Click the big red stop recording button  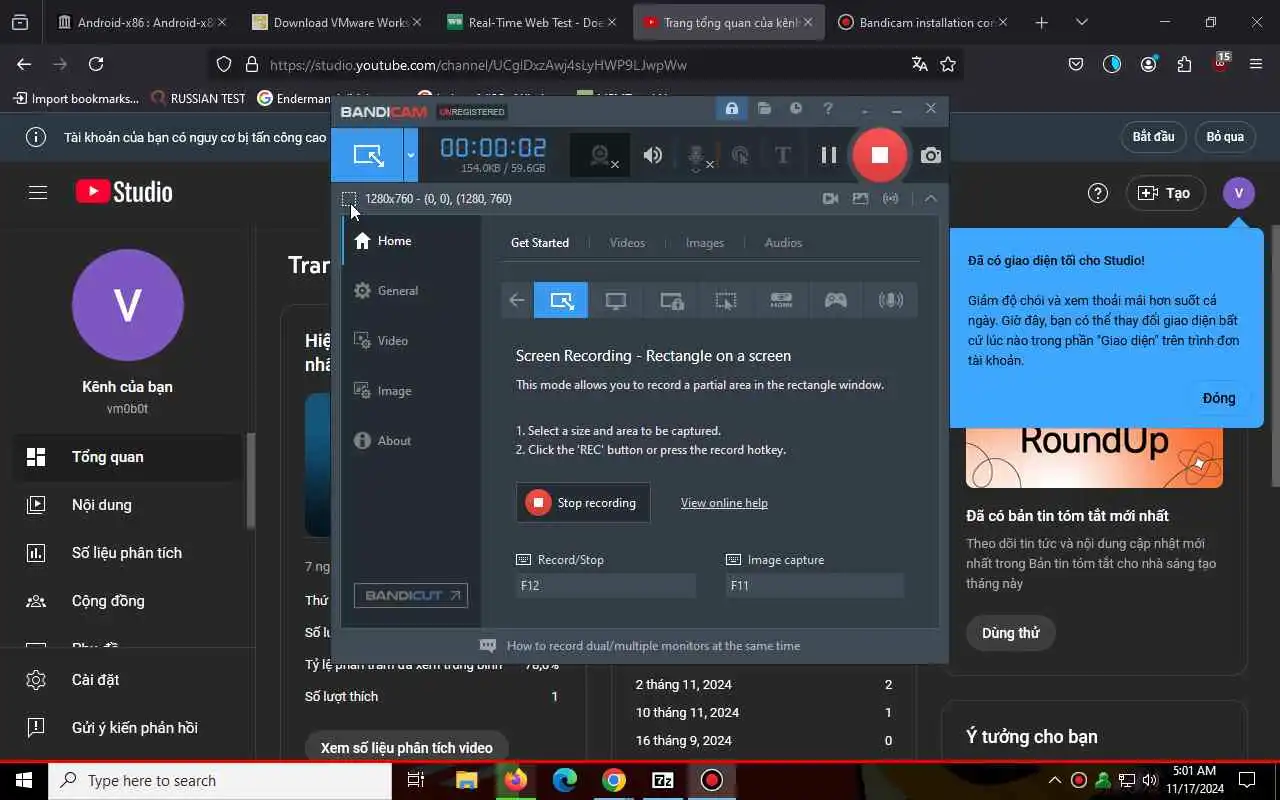[x=879, y=154]
